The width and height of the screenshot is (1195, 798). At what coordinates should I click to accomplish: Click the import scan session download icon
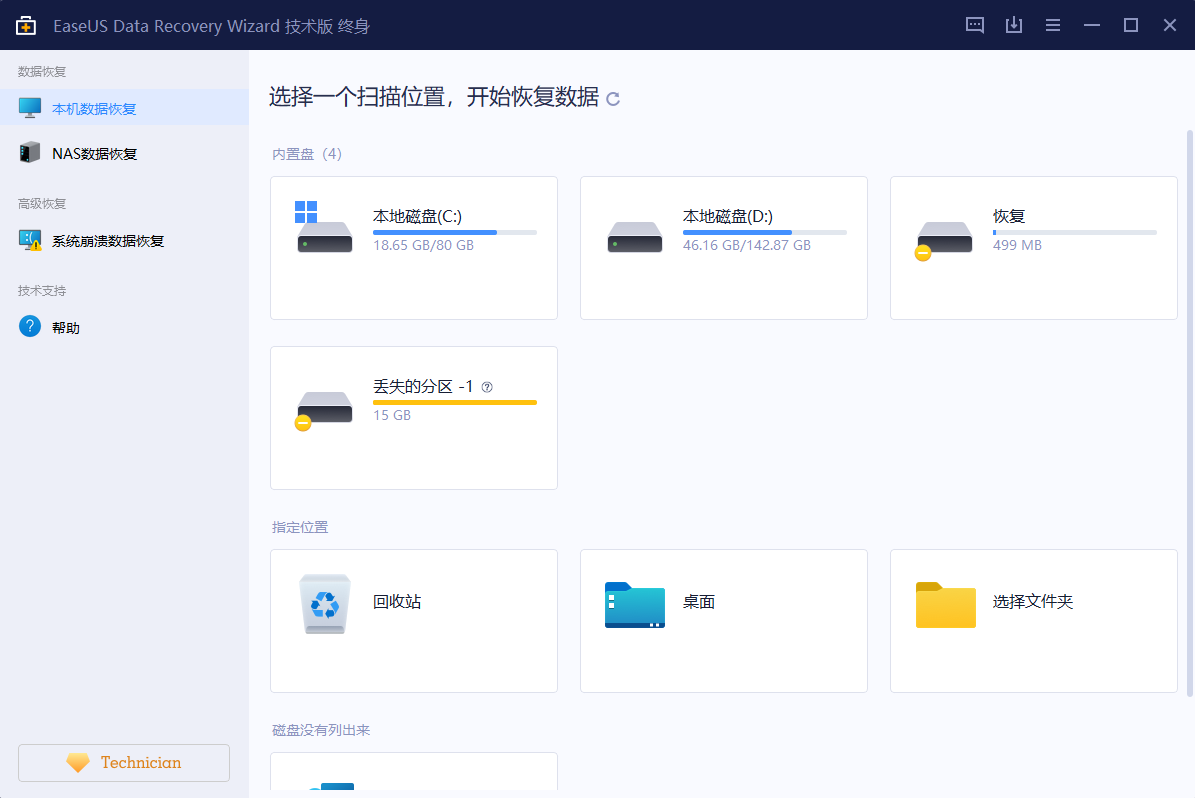click(x=1014, y=25)
